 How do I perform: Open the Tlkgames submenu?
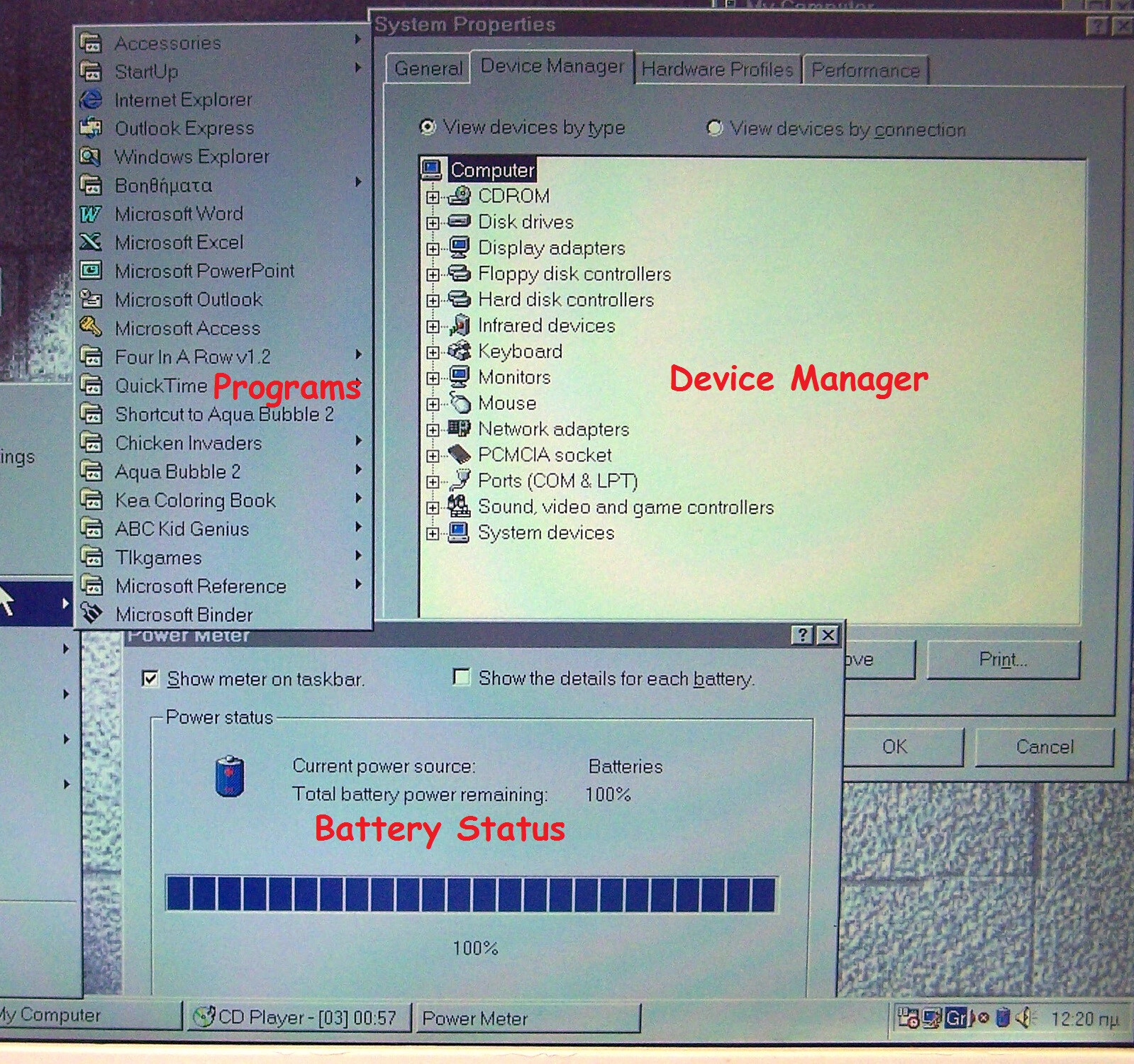[x=223, y=558]
